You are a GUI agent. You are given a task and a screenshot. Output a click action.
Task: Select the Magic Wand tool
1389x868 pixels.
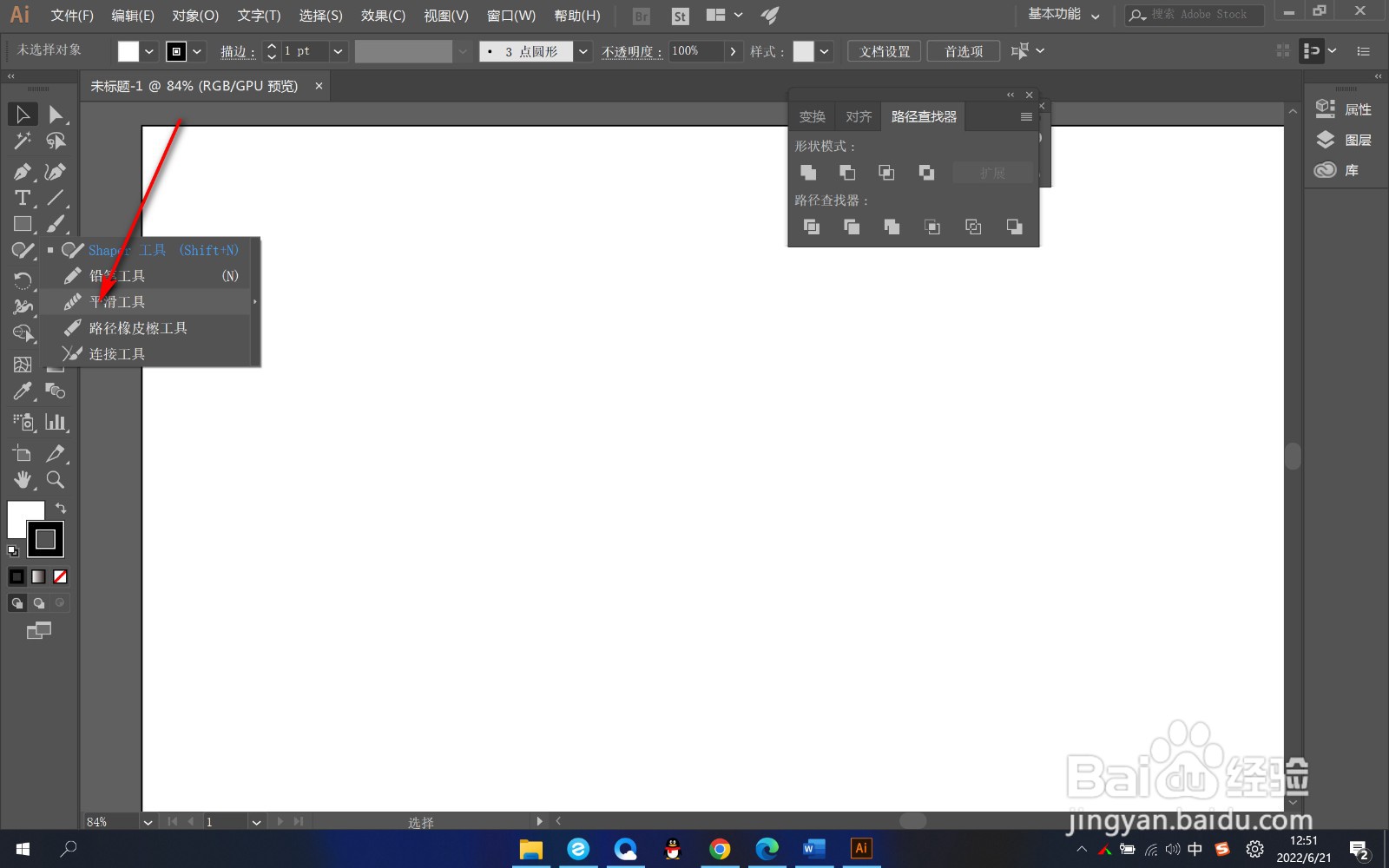point(23,141)
